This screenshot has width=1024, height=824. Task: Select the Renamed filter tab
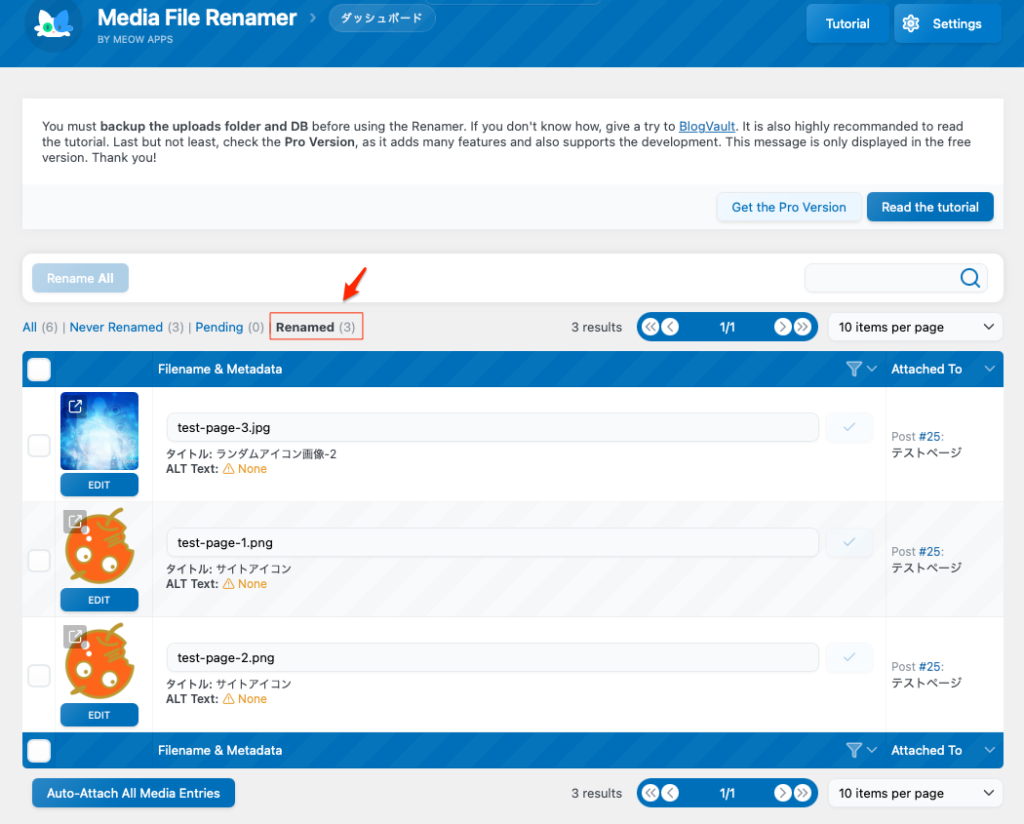pos(305,327)
